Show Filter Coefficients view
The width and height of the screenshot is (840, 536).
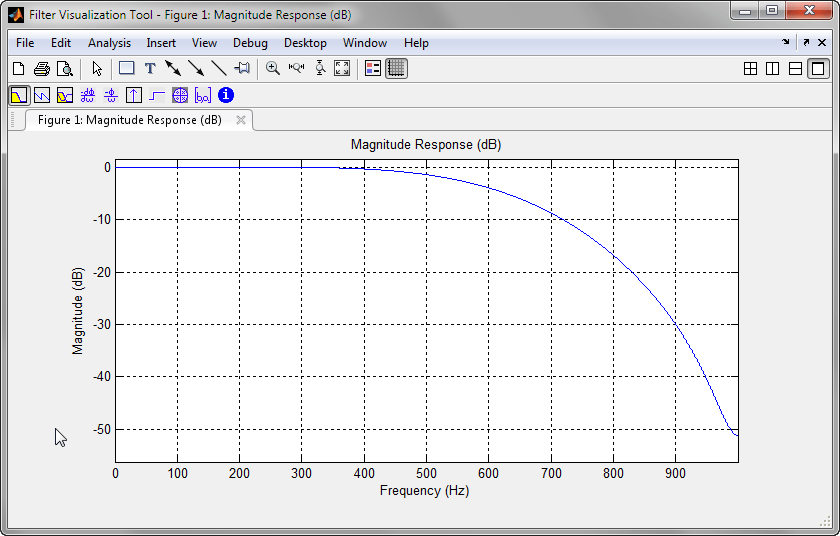(203, 96)
